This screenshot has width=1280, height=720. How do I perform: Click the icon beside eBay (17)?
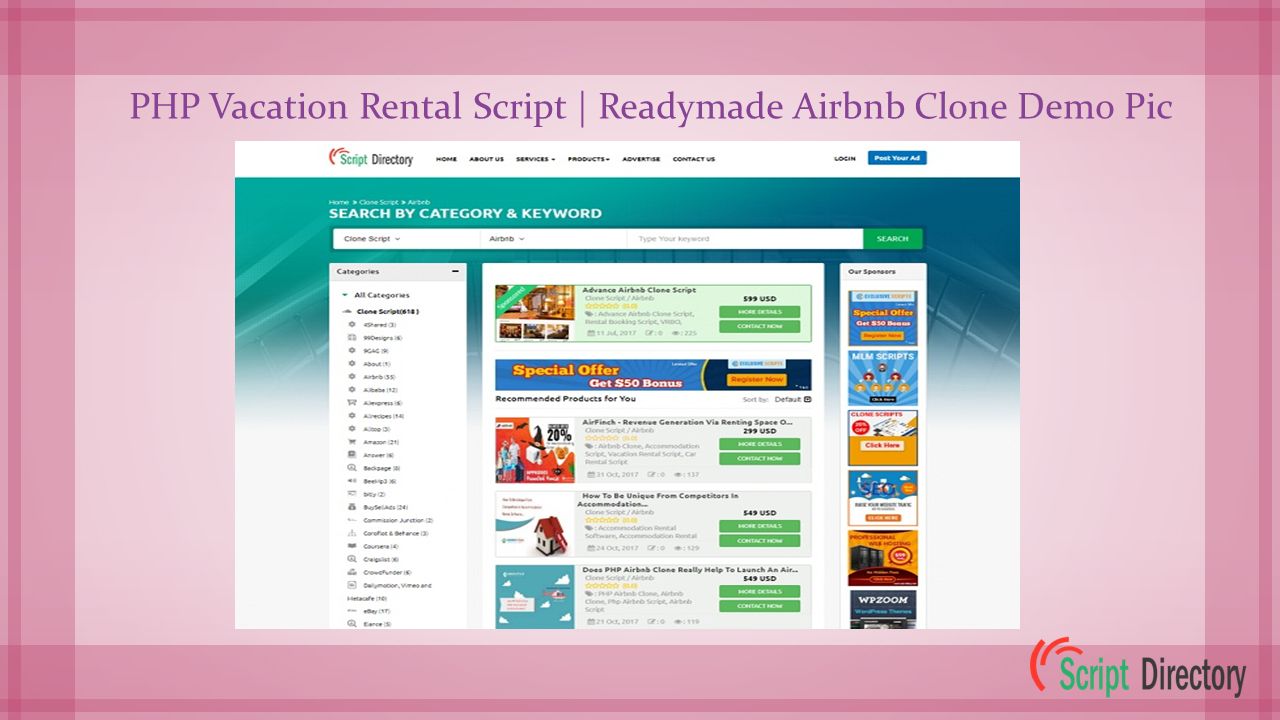(352, 610)
